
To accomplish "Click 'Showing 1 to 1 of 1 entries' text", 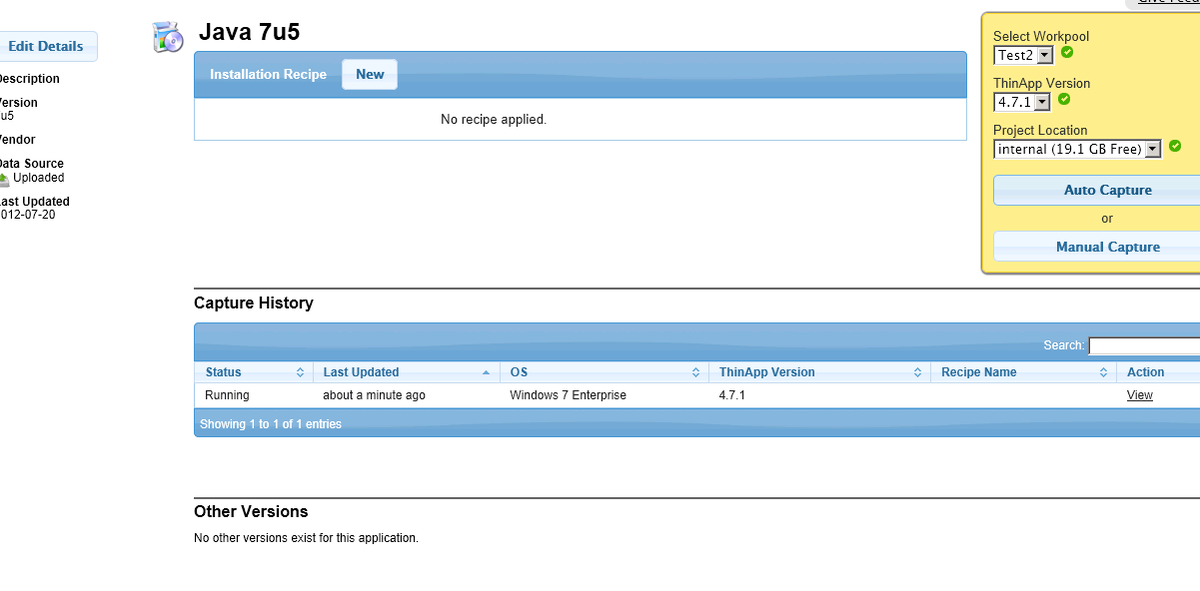I will [271, 424].
